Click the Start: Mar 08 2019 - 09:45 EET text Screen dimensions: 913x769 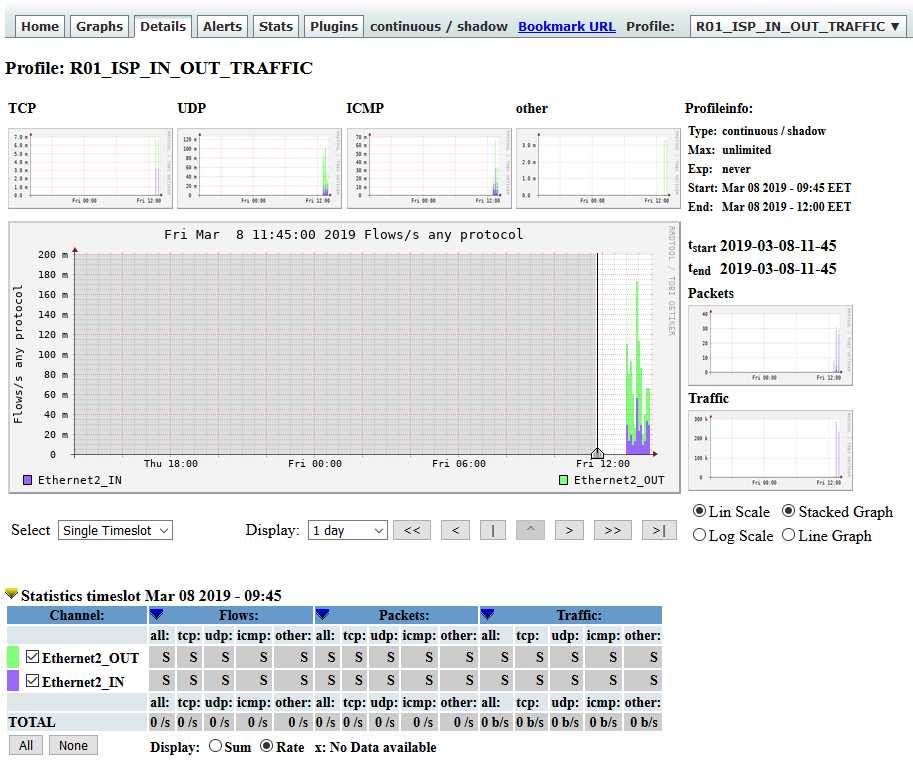(x=769, y=188)
